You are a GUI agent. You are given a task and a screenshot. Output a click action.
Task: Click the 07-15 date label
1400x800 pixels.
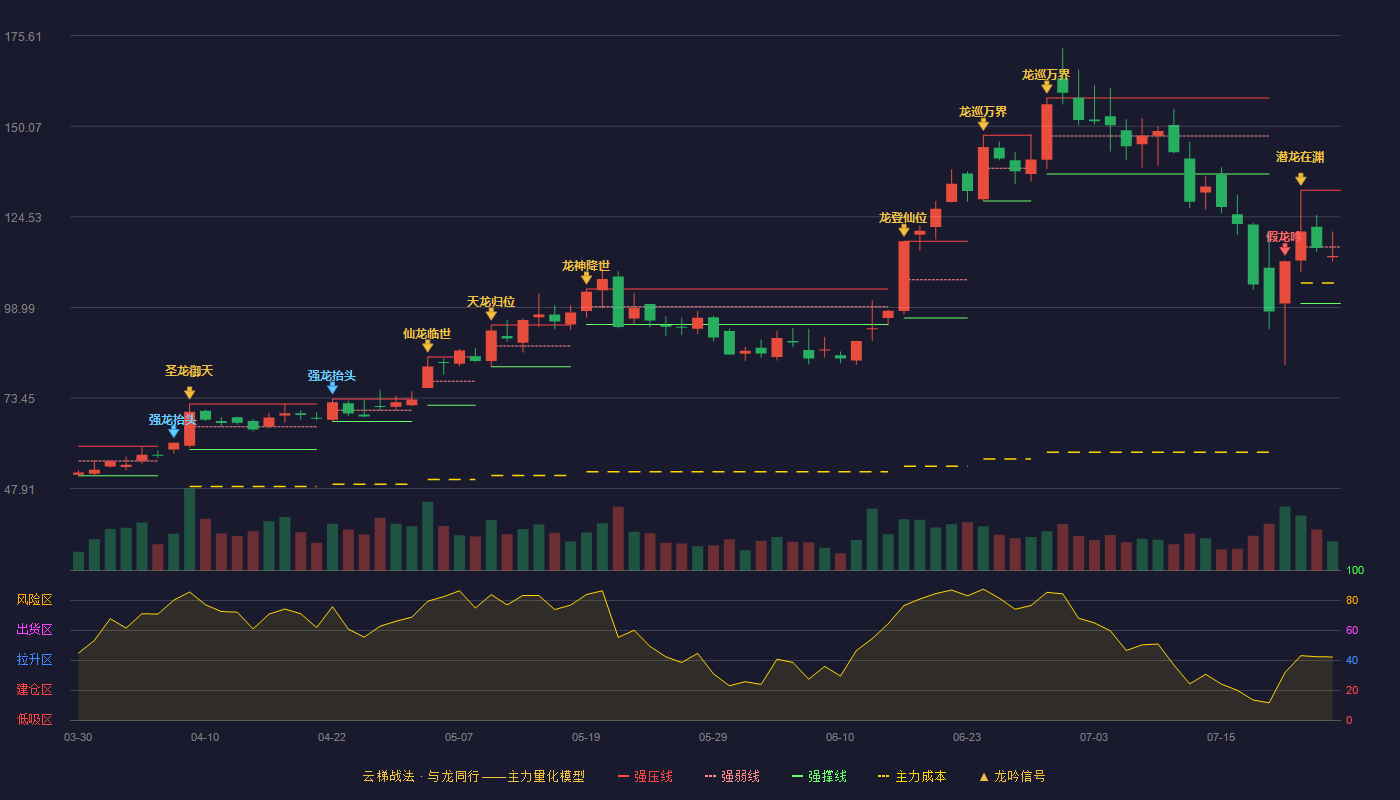click(1221, 737)
